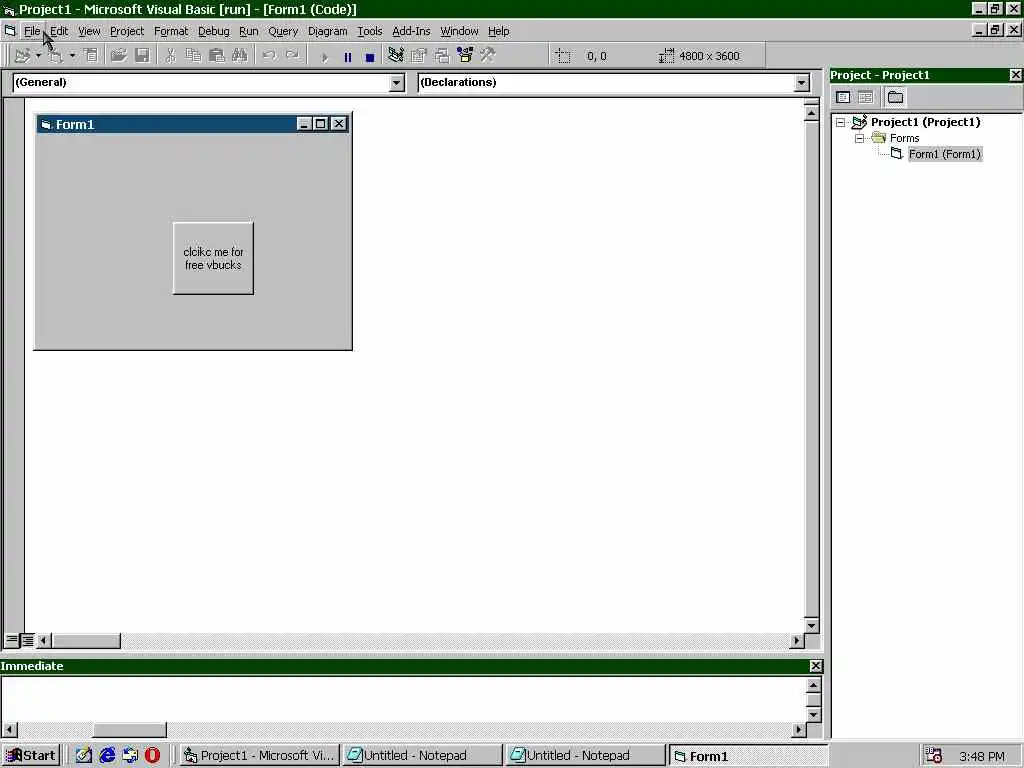Click View Code icon in Project panel
Image resolution: width=1024 pixels, height=768 pixels.
[843, 97]
